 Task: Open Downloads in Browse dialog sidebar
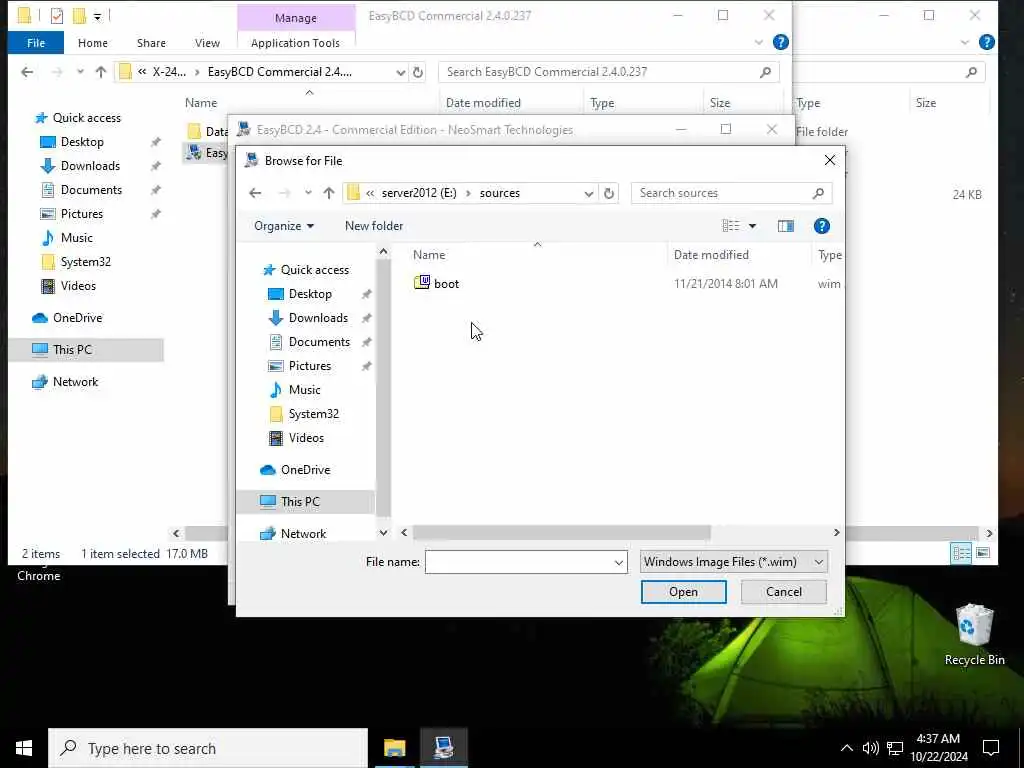[318, 318]
